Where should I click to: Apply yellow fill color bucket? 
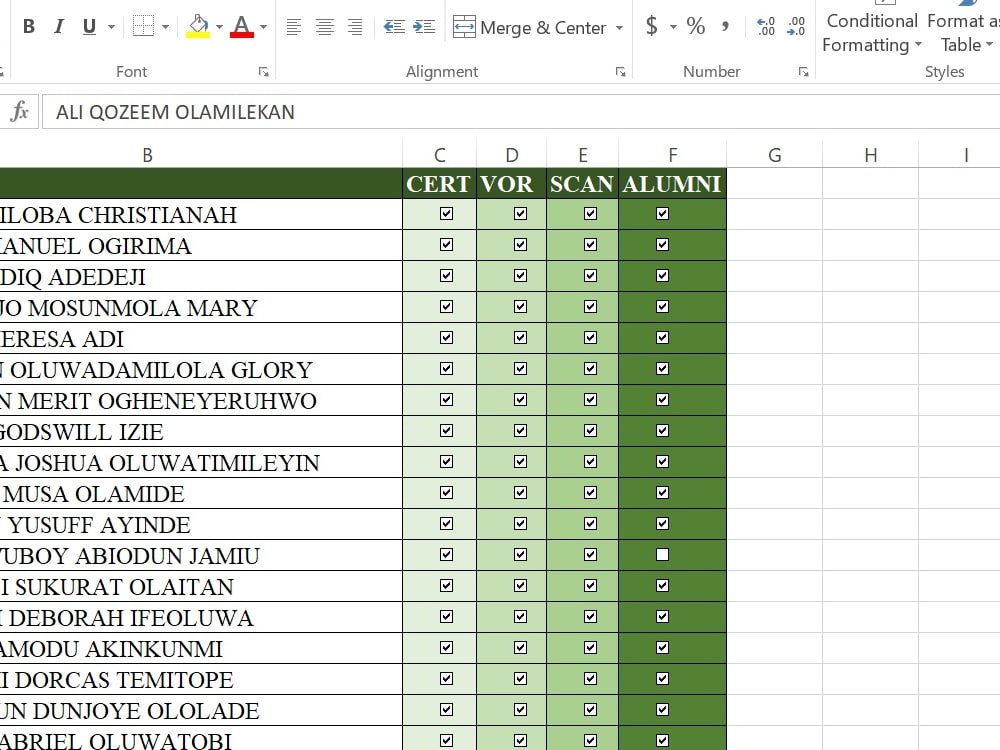pos(198,27)
